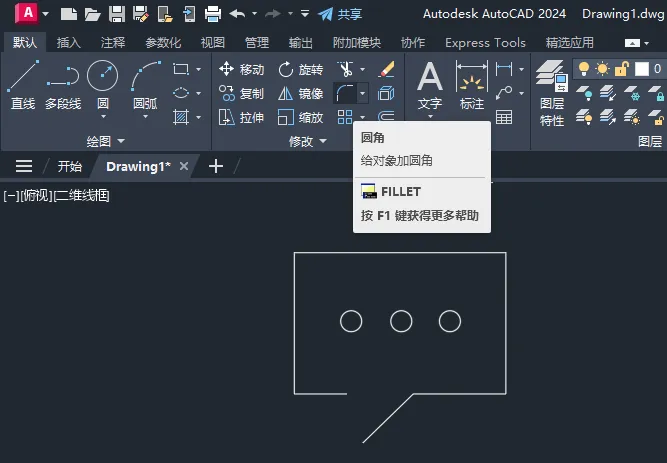Viewport: 667px width, 463px height.
Task: Click the Undo arrow icon
Action: click(237, 14)
